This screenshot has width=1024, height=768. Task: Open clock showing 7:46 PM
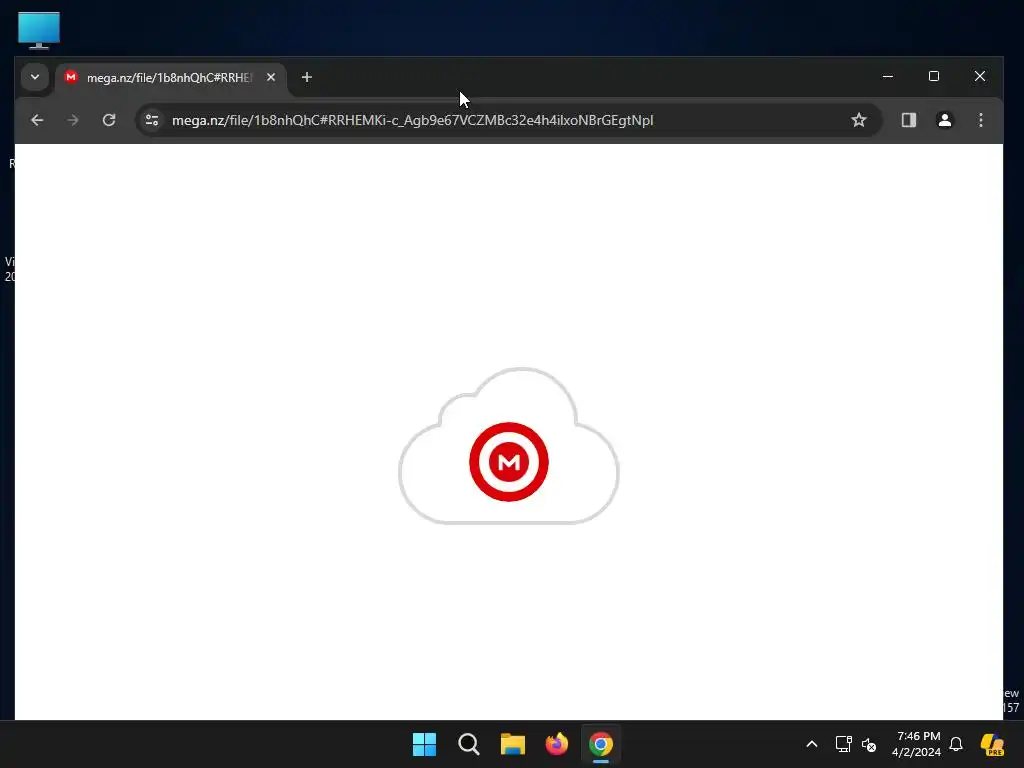tap(916, 744)
